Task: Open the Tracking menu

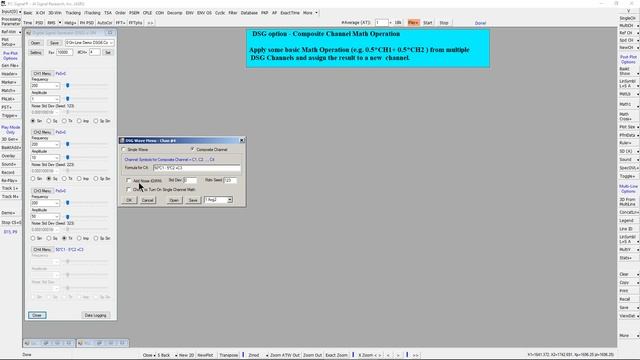Action: coord(73,13)
